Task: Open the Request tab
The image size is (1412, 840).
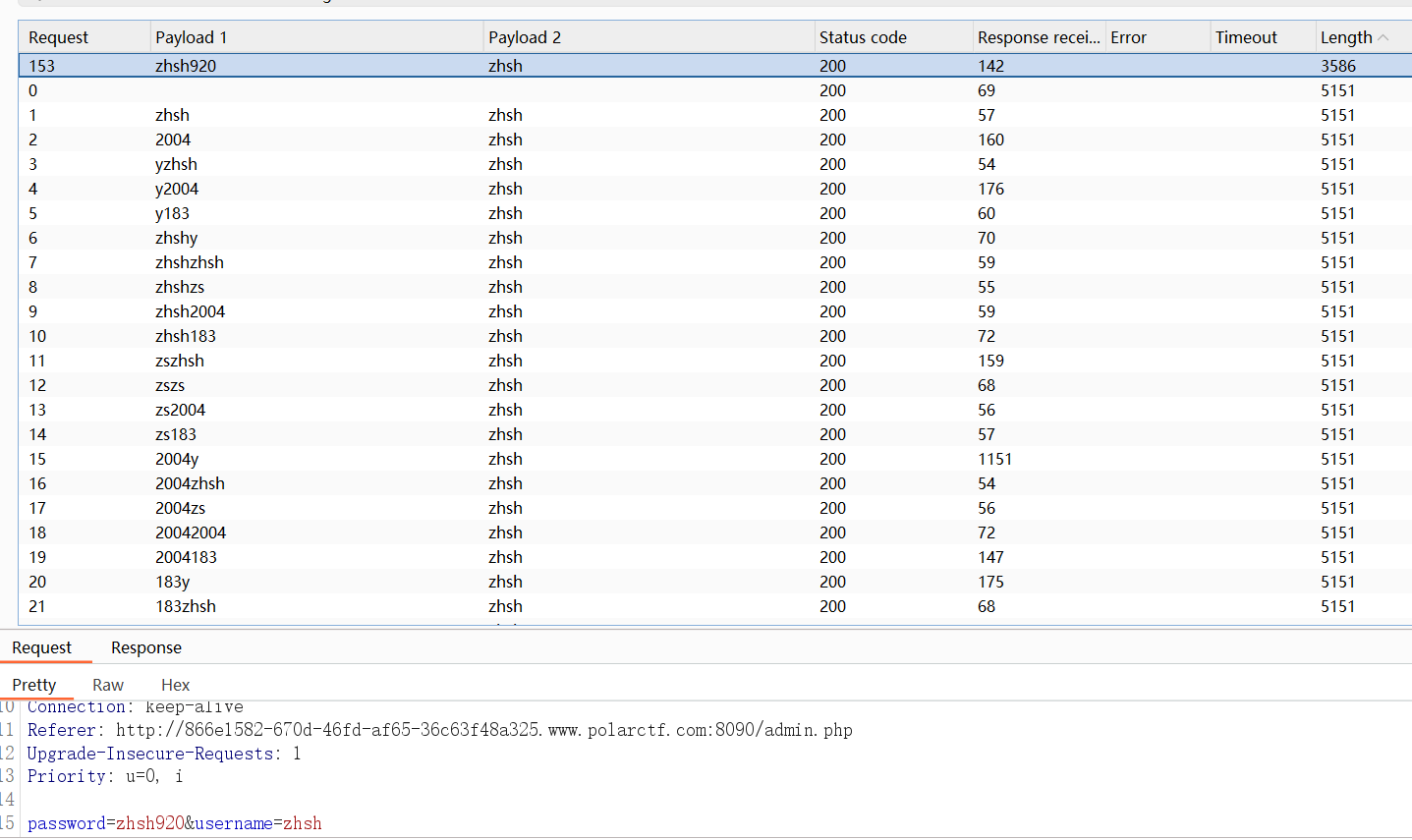Action: [41, 647]
